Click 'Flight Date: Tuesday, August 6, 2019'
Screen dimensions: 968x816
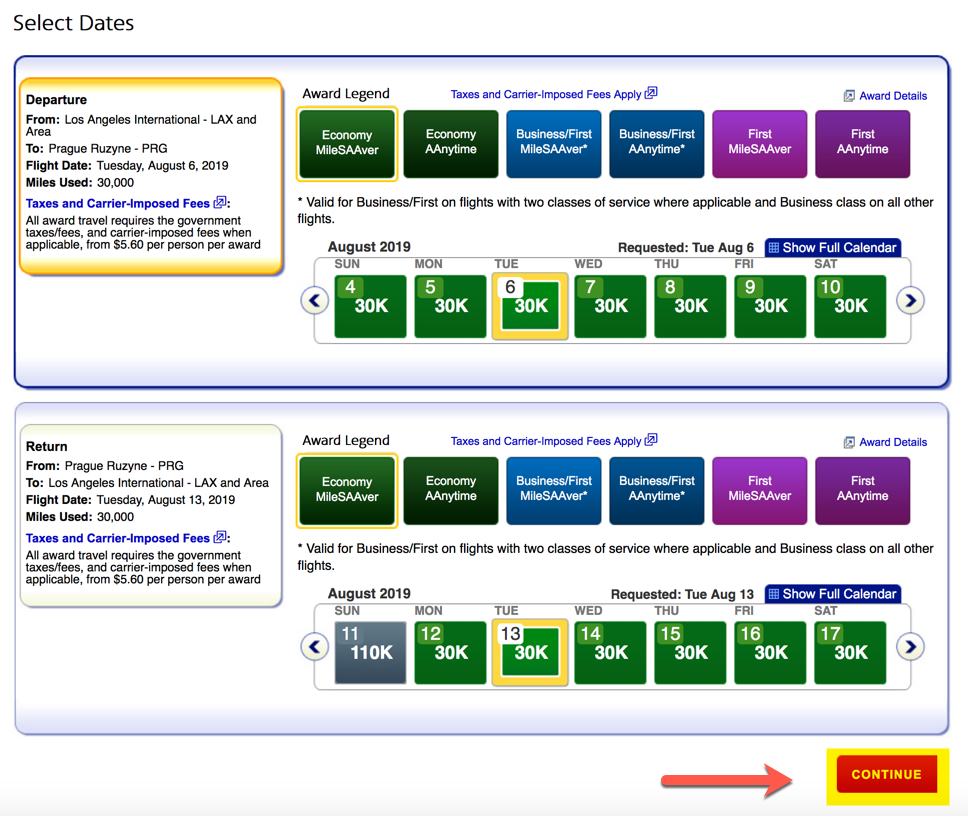pyautogui.click(x=127, y=165)
